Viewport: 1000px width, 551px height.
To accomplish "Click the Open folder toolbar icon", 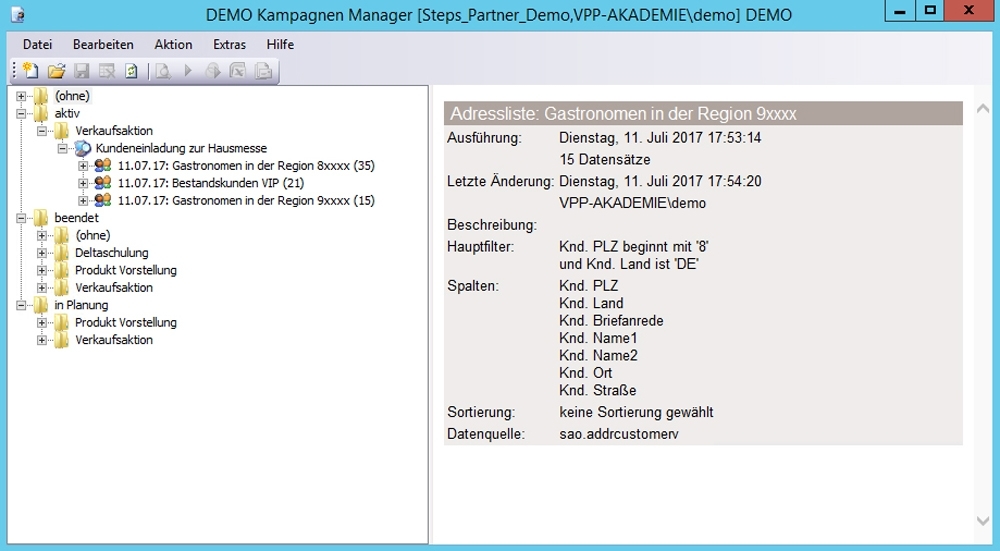I will tap(57, 71).
